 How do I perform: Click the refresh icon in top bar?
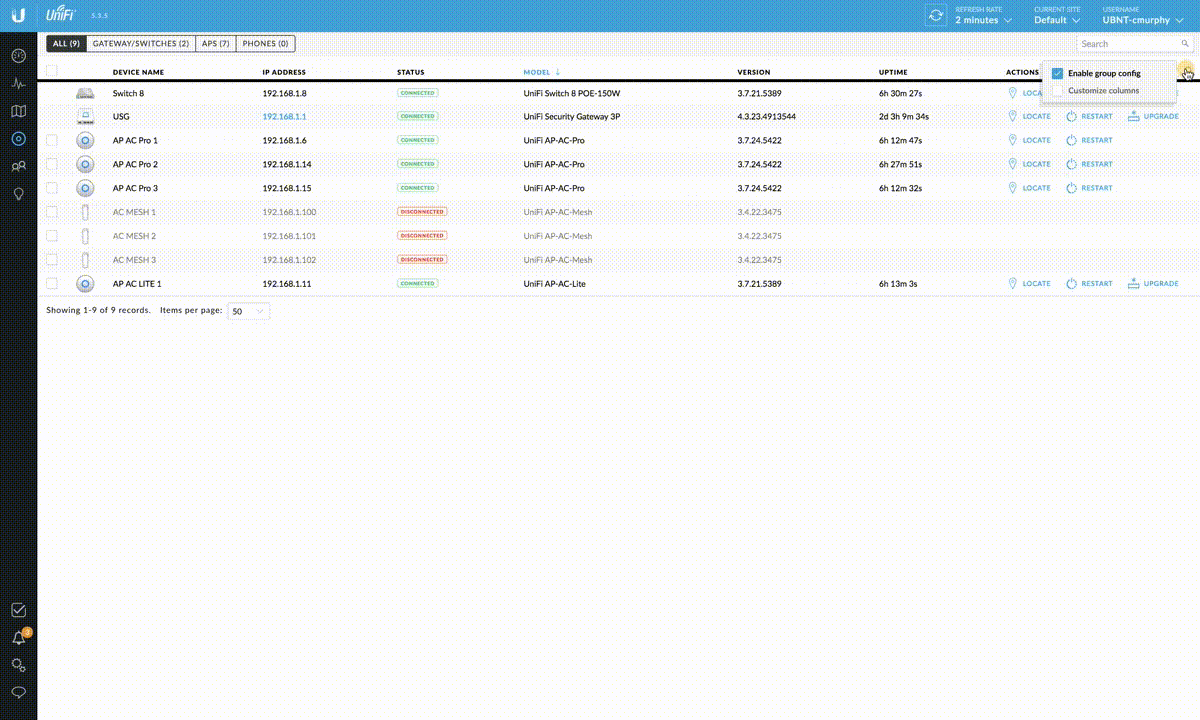pyautogui.click(x=936, y=15)
